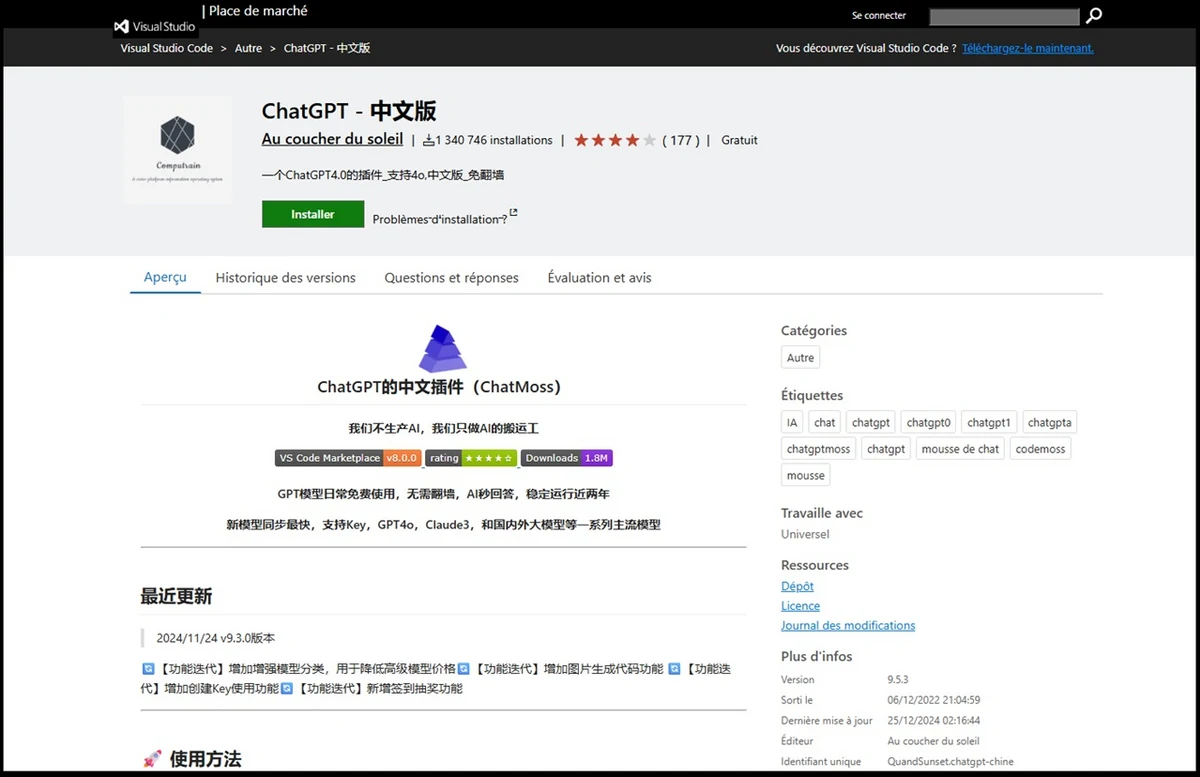The image size is (1200, 777).
Task: Select the Autre category tag
Action: (x=800, y=358)
